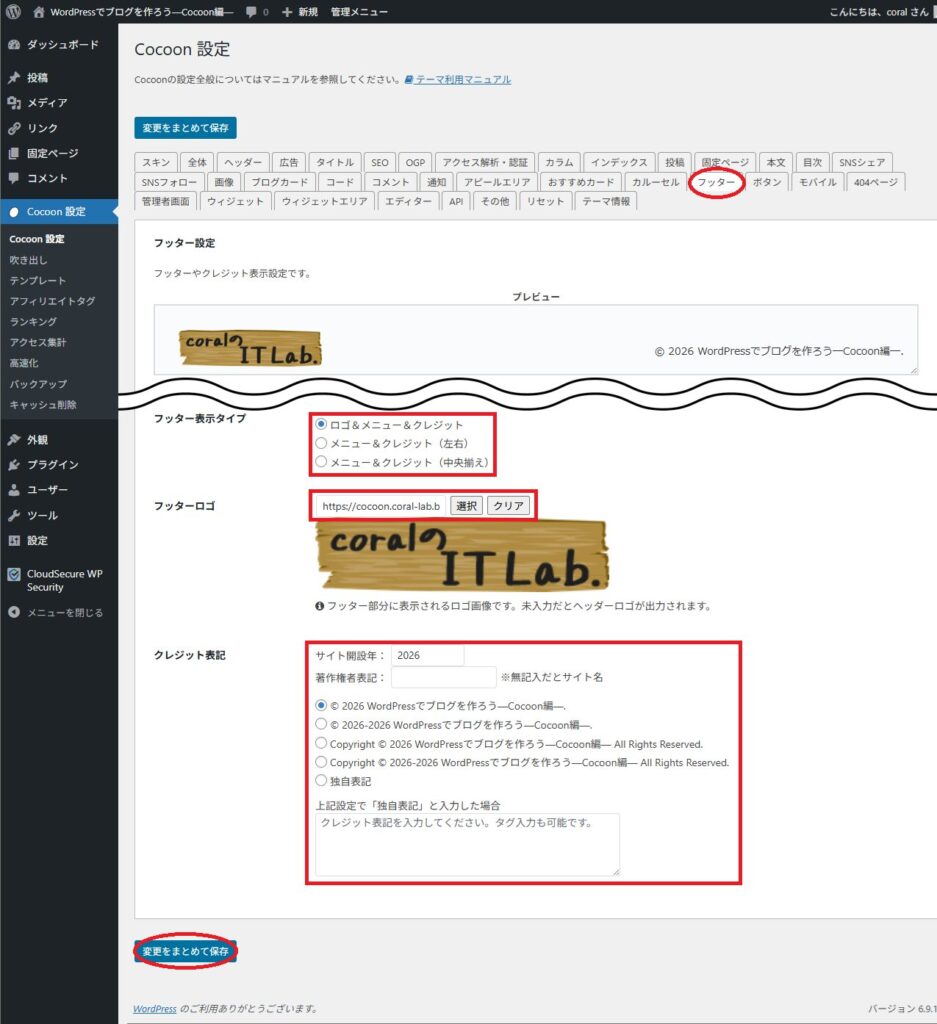This screenshot has height=1024, width=937.
Task: Choose 独自表記 credit notation option
Action: (x=321, y=780)
